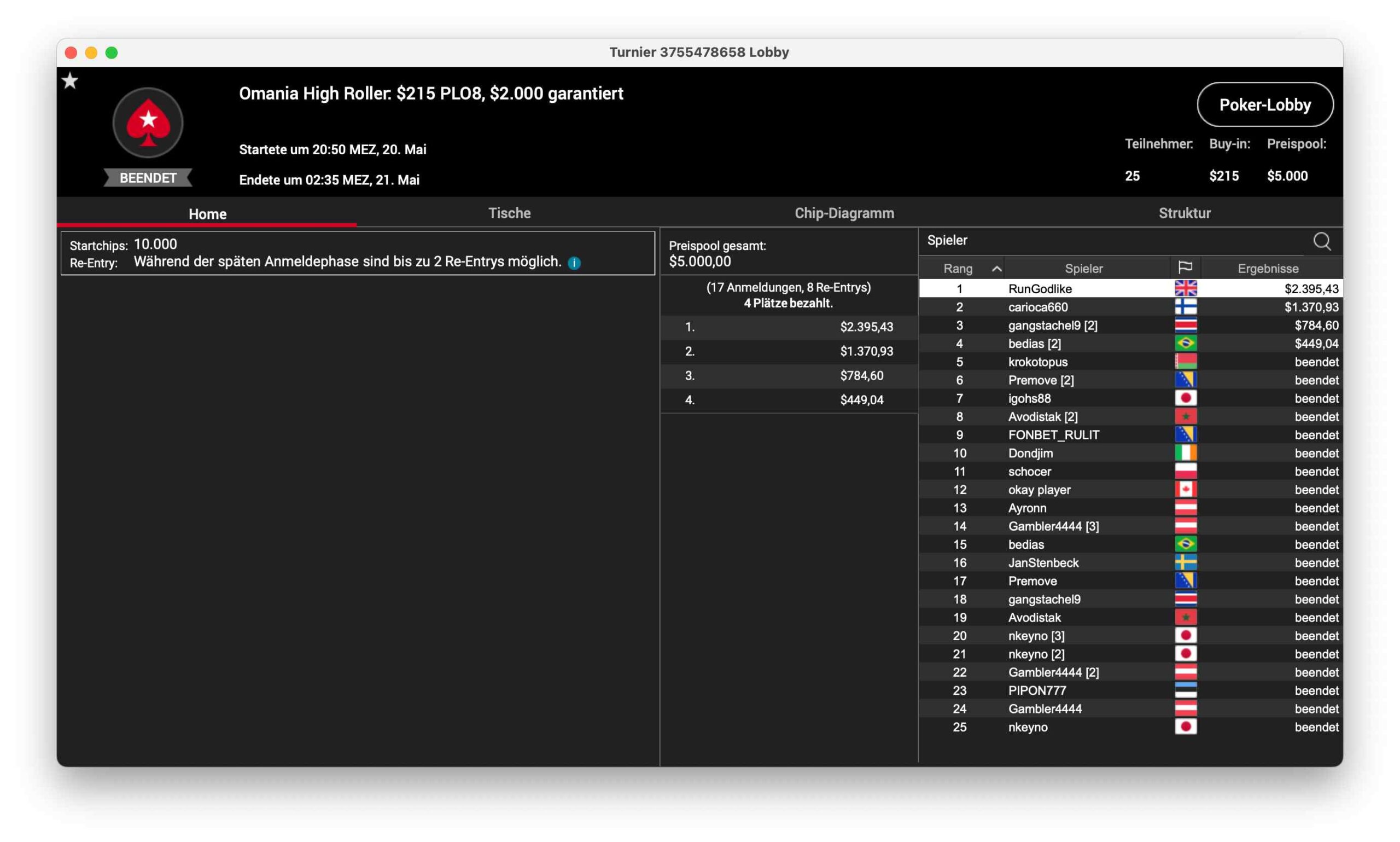Sort by Ergebnisse column header

[x=1267, y=269]
